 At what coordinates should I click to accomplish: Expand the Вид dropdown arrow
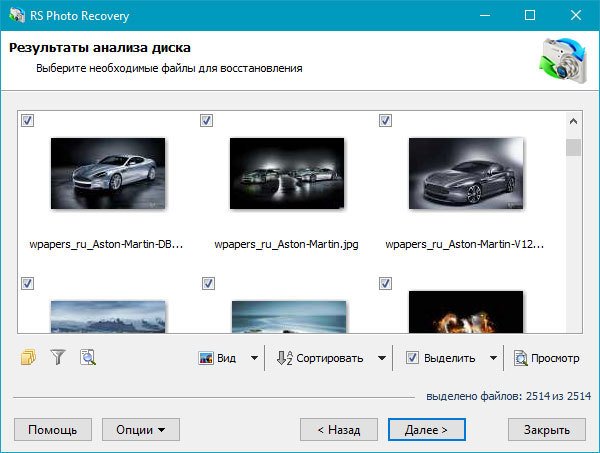tap(254, 358)
